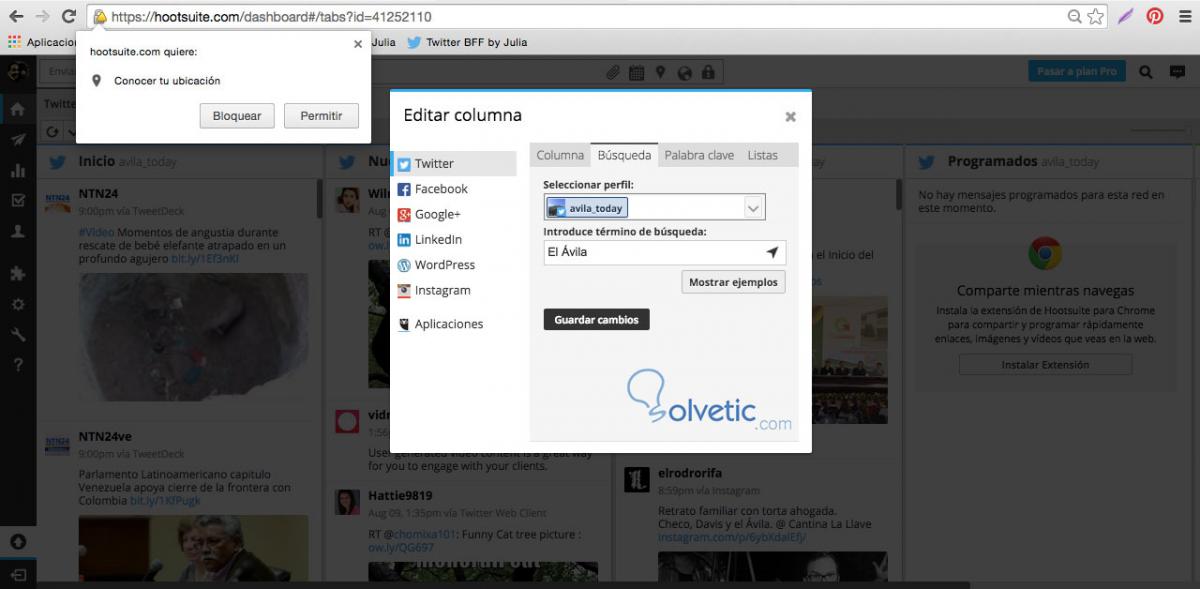Open the Publisher paper-plane icon
This screenshot has height=589, width=1200.
[x=17, y=140]
